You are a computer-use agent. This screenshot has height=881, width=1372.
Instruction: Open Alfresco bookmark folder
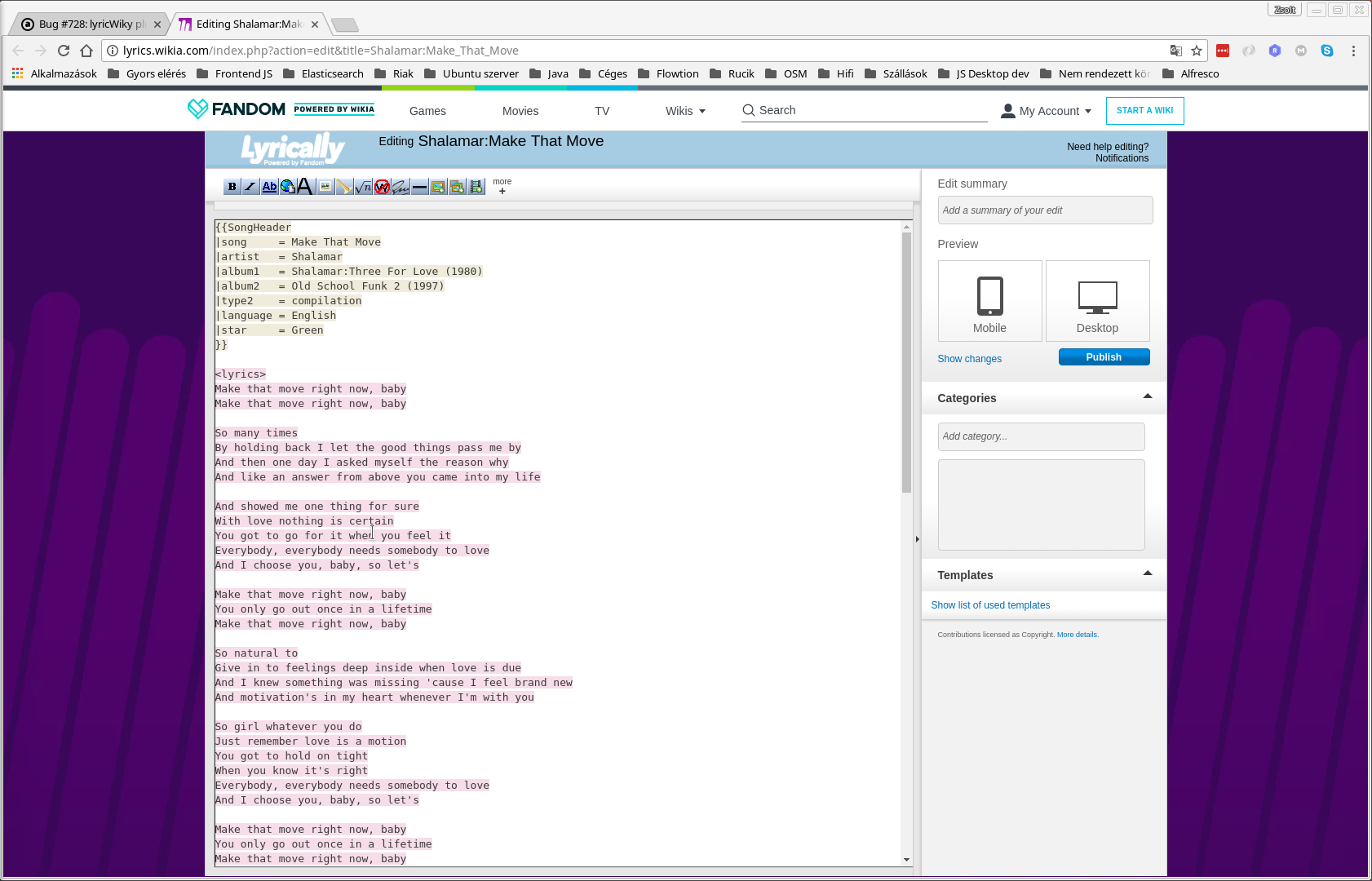(1191, 73)
